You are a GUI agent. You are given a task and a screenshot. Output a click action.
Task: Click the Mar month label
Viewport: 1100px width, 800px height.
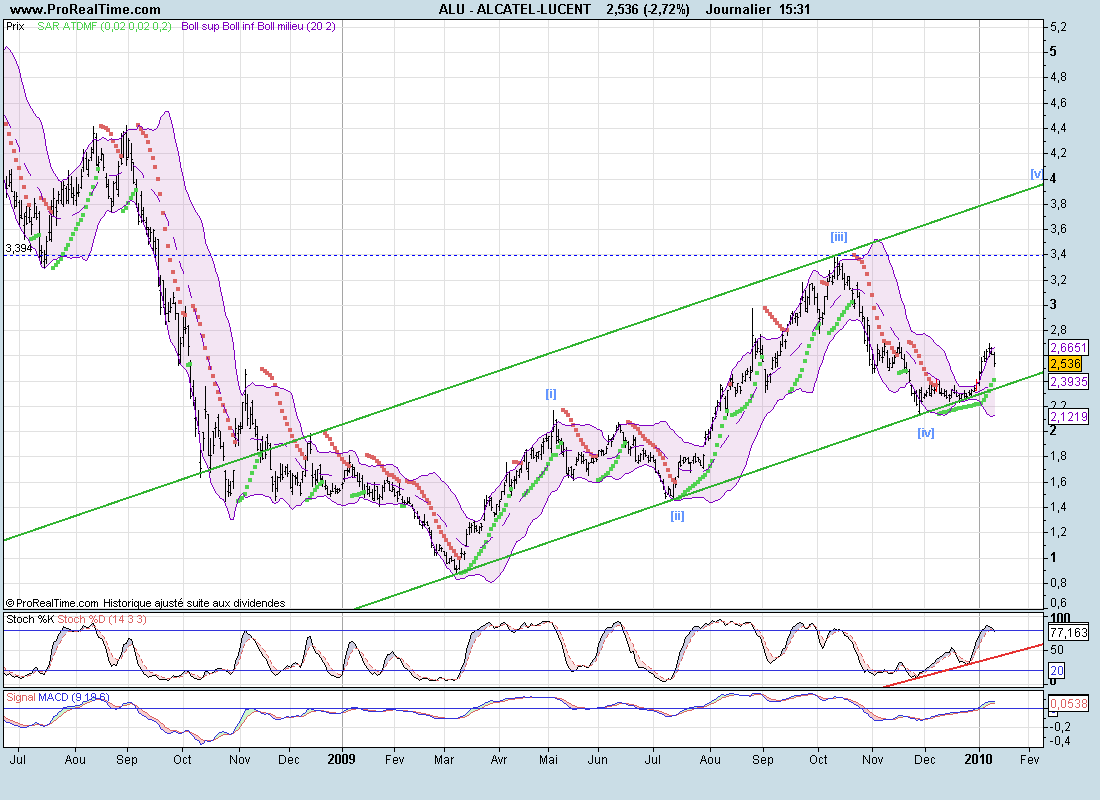click(x=443, y=759)
